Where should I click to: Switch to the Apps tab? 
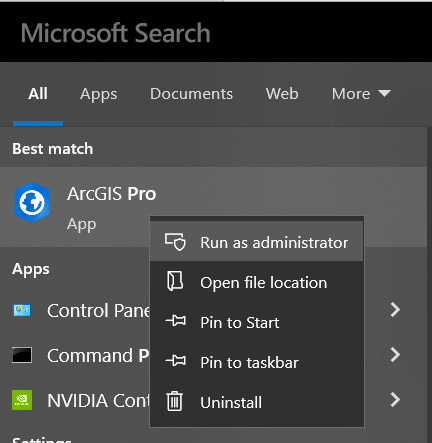(99, 94)
